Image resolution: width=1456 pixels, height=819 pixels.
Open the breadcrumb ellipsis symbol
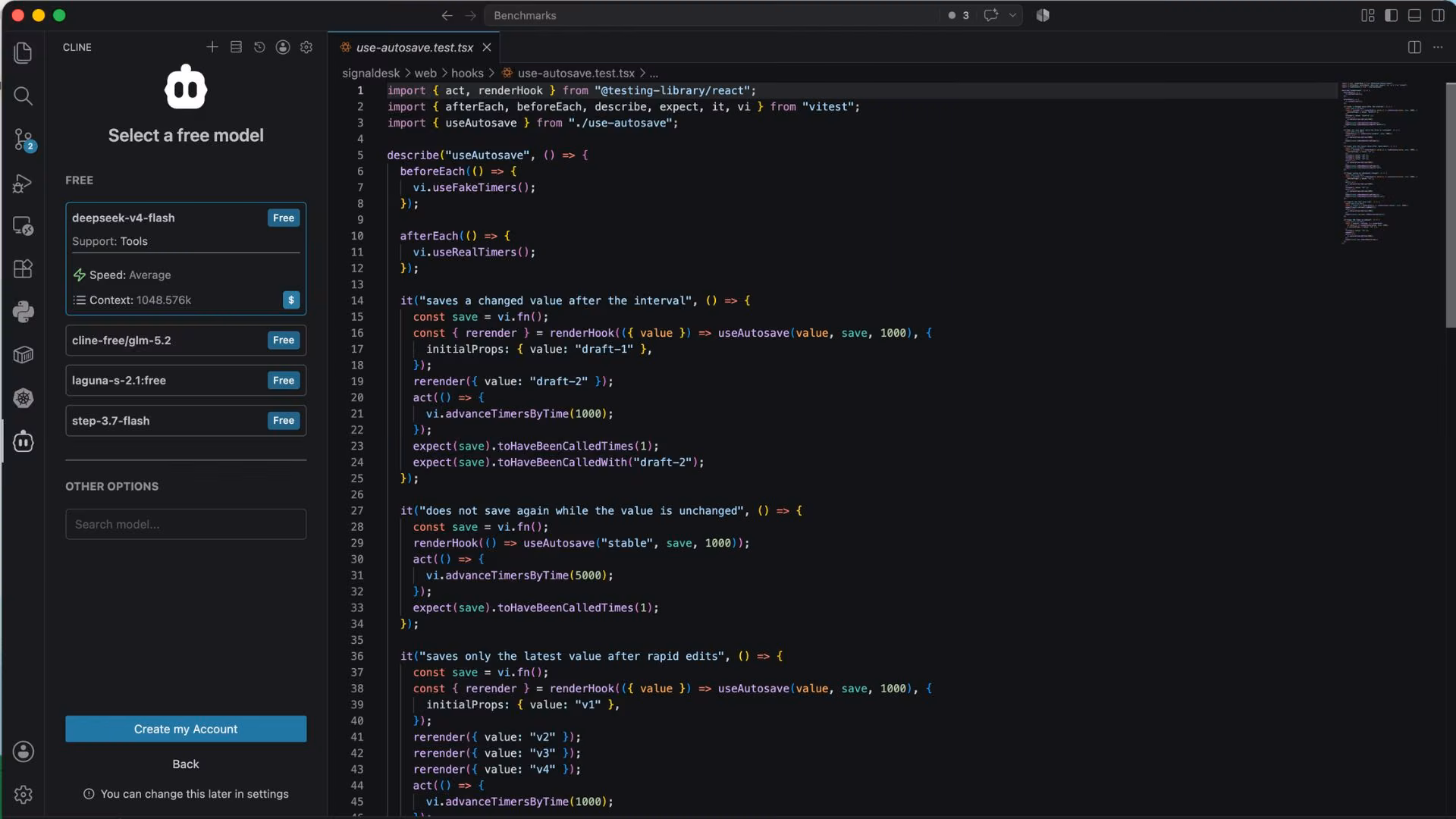pos(654,73)
